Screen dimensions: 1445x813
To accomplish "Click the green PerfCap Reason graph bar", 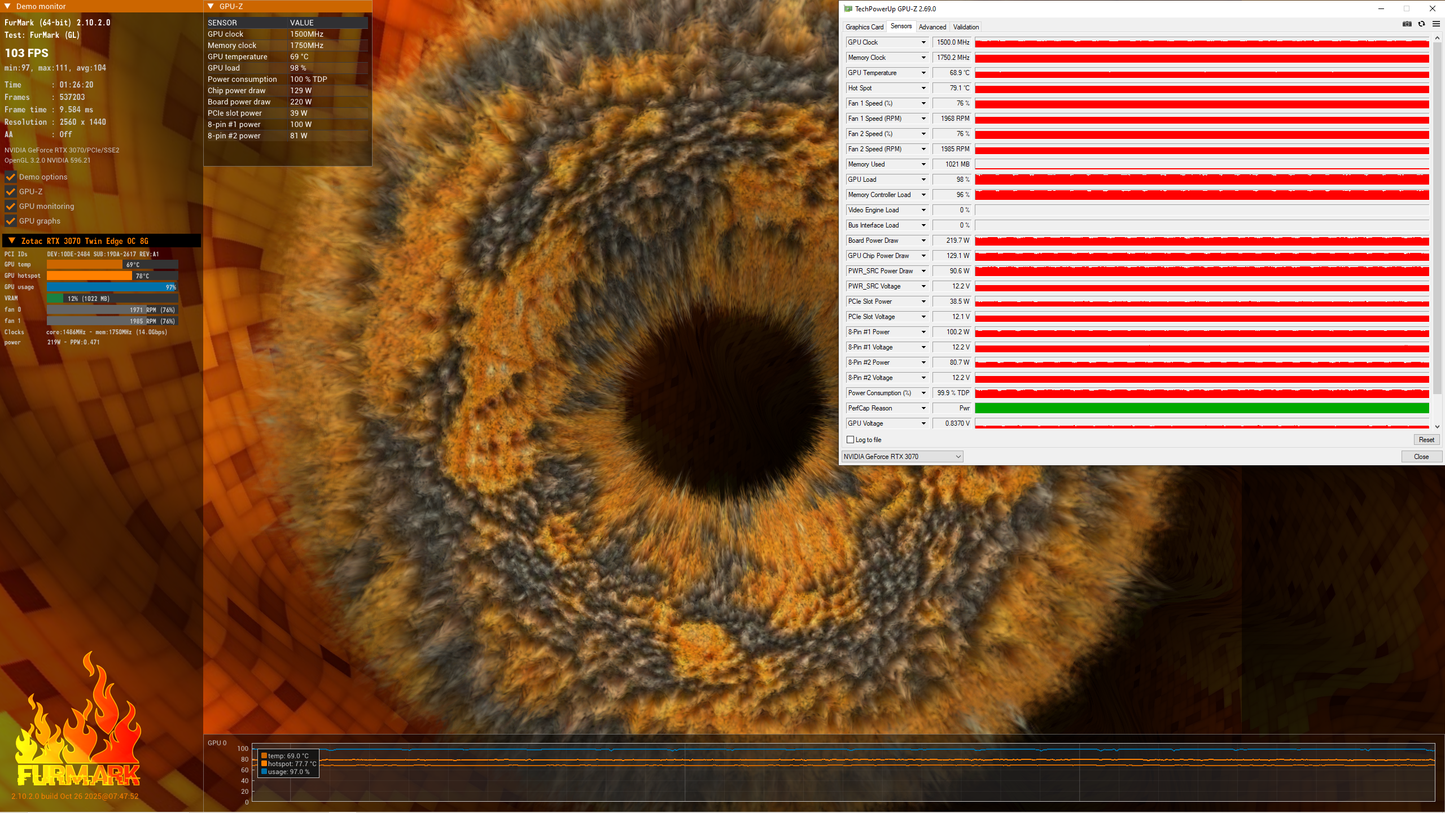I will (x=1202, y=408).
